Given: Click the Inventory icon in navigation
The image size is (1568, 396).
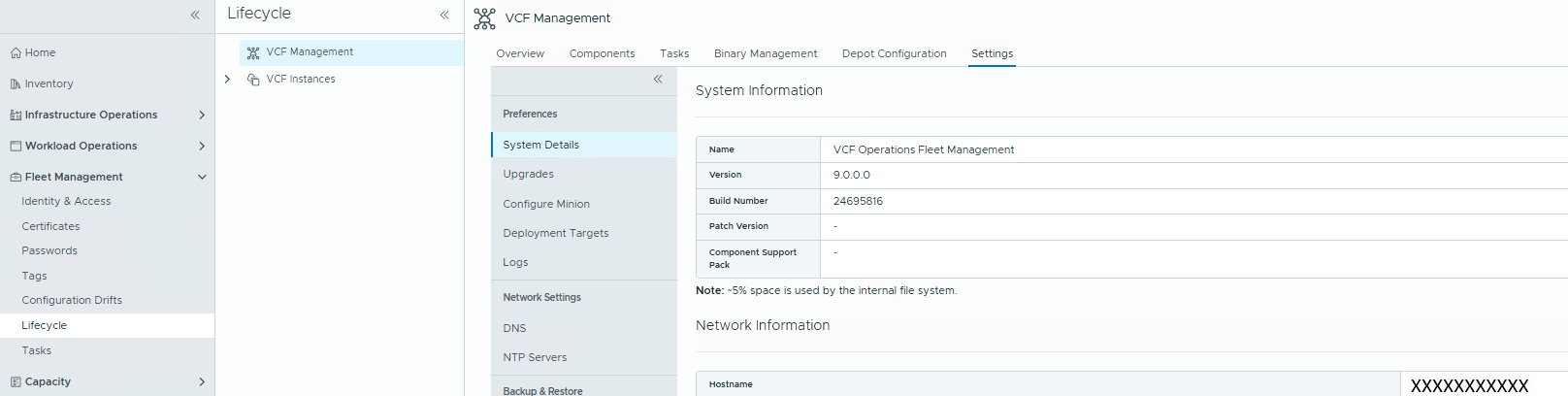Looking at the screenshot, I should 16,84.
